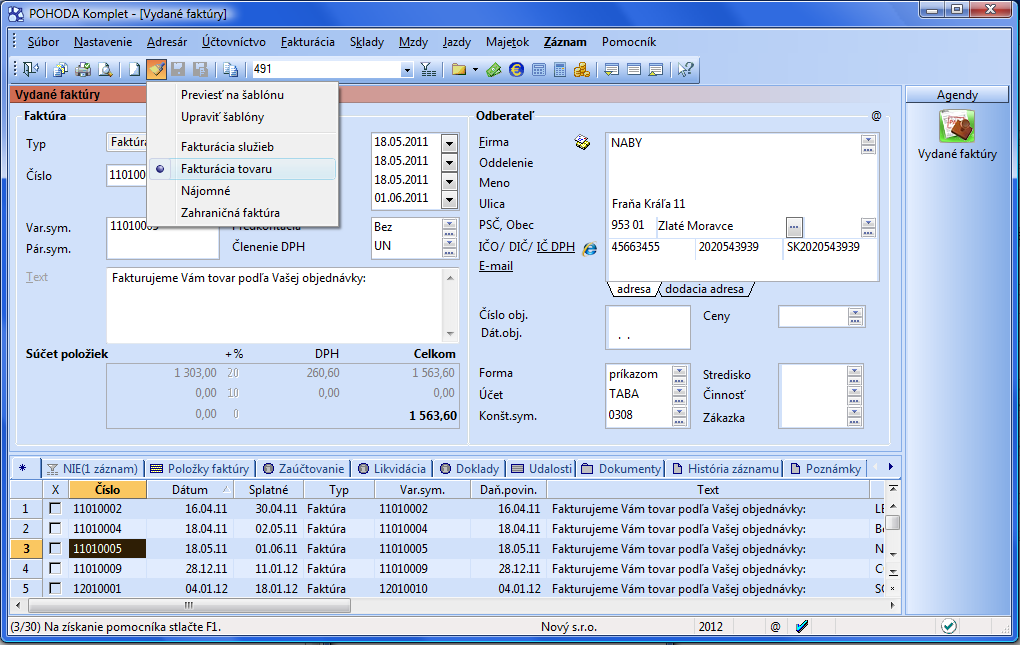Check the X box for invoice 11010004
1020x645 pixels.
pos(55,529)
